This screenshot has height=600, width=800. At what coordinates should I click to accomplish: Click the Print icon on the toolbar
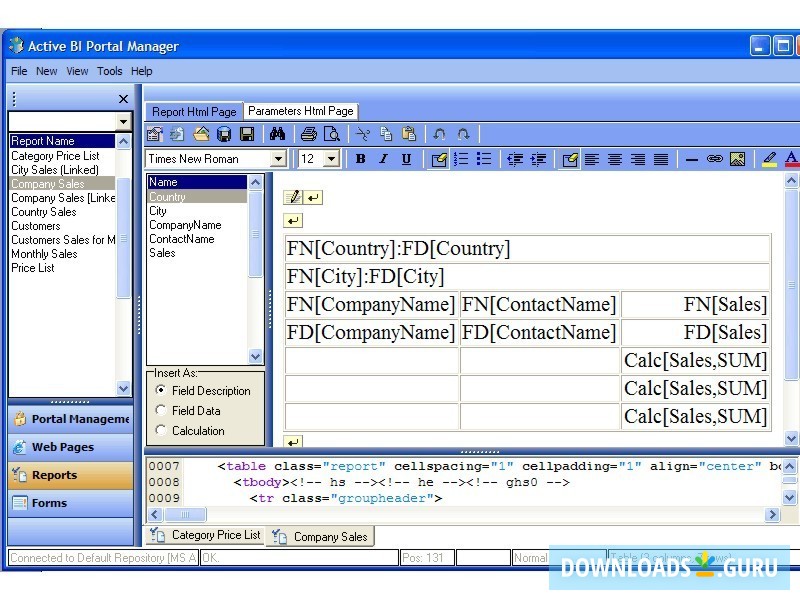307,133
